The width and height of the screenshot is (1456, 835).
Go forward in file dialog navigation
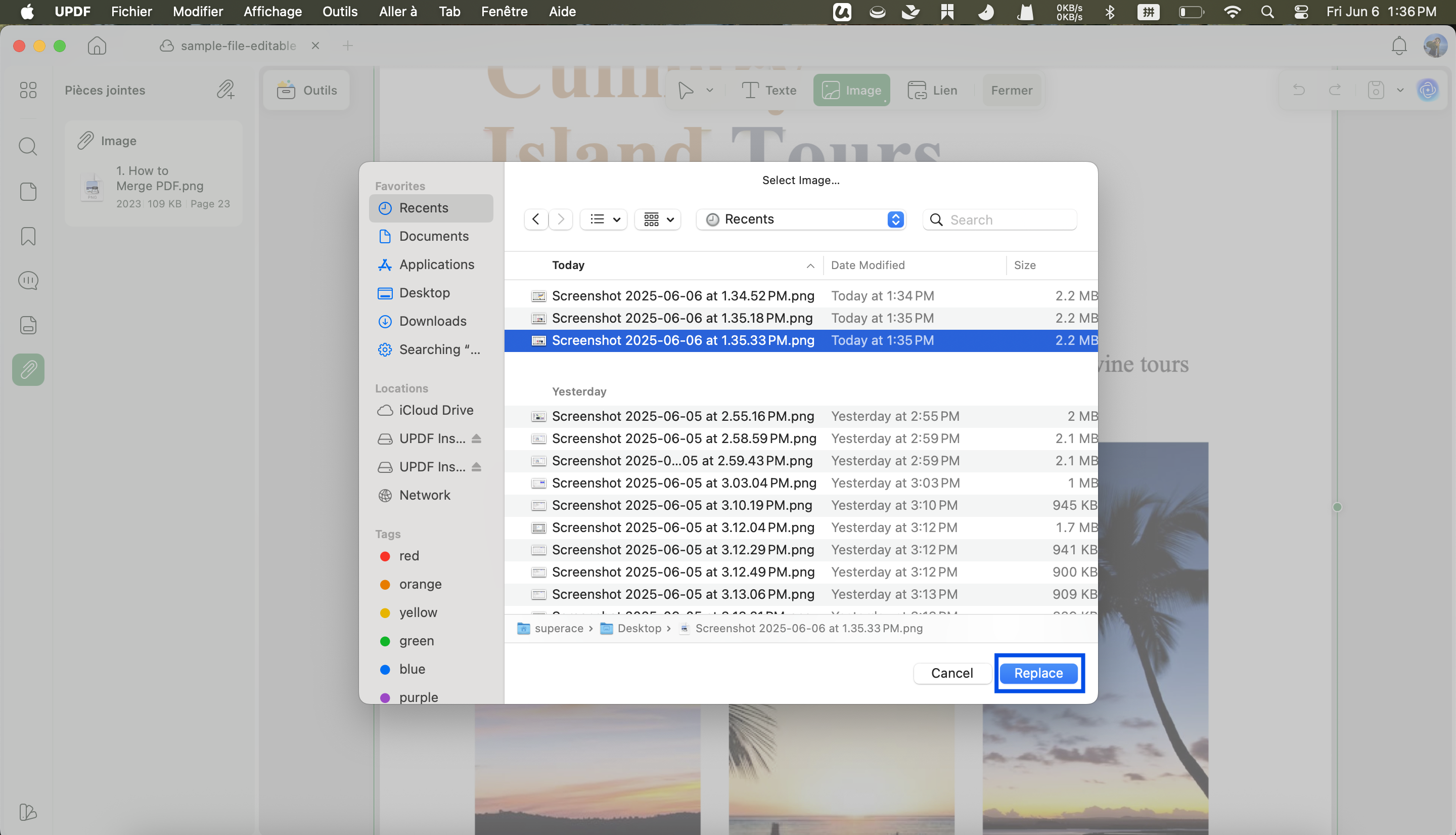point(561,219)
